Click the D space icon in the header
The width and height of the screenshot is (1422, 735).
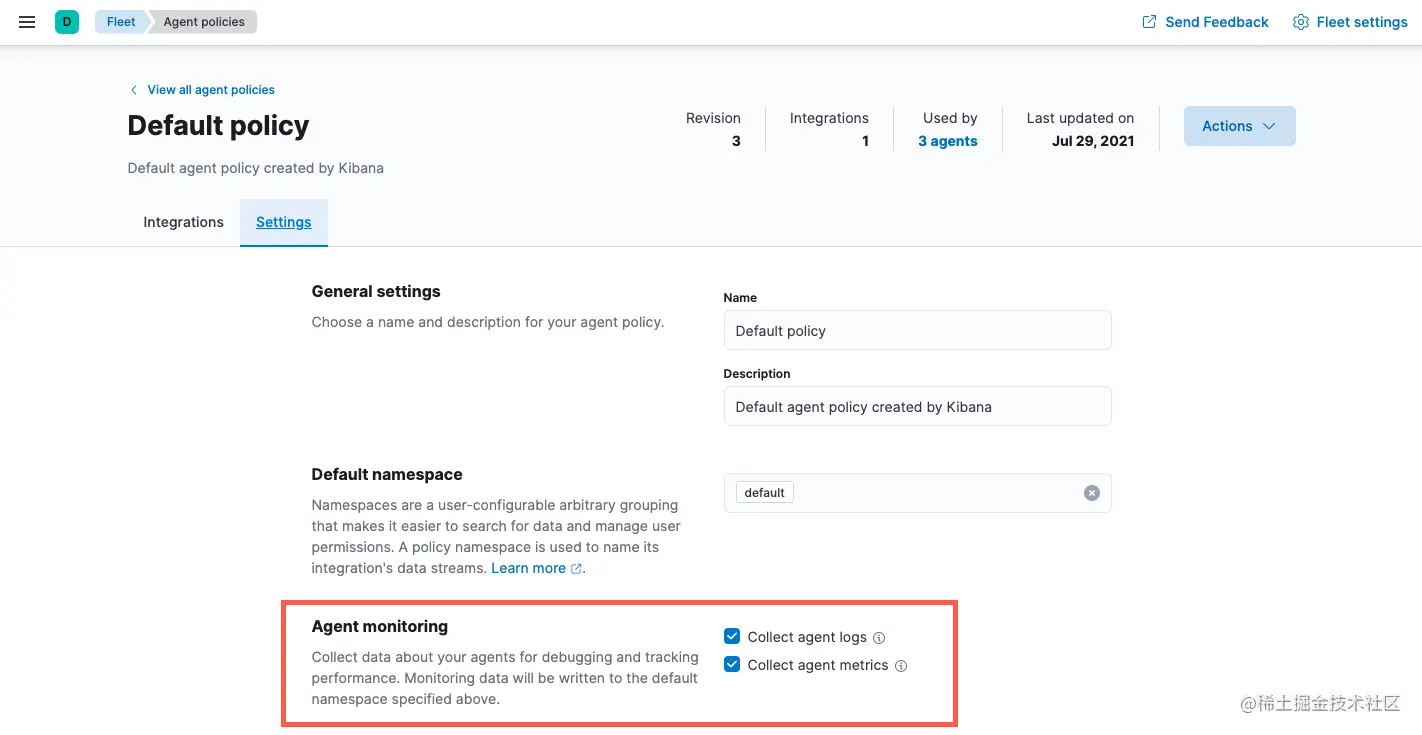tap(66, 21)
